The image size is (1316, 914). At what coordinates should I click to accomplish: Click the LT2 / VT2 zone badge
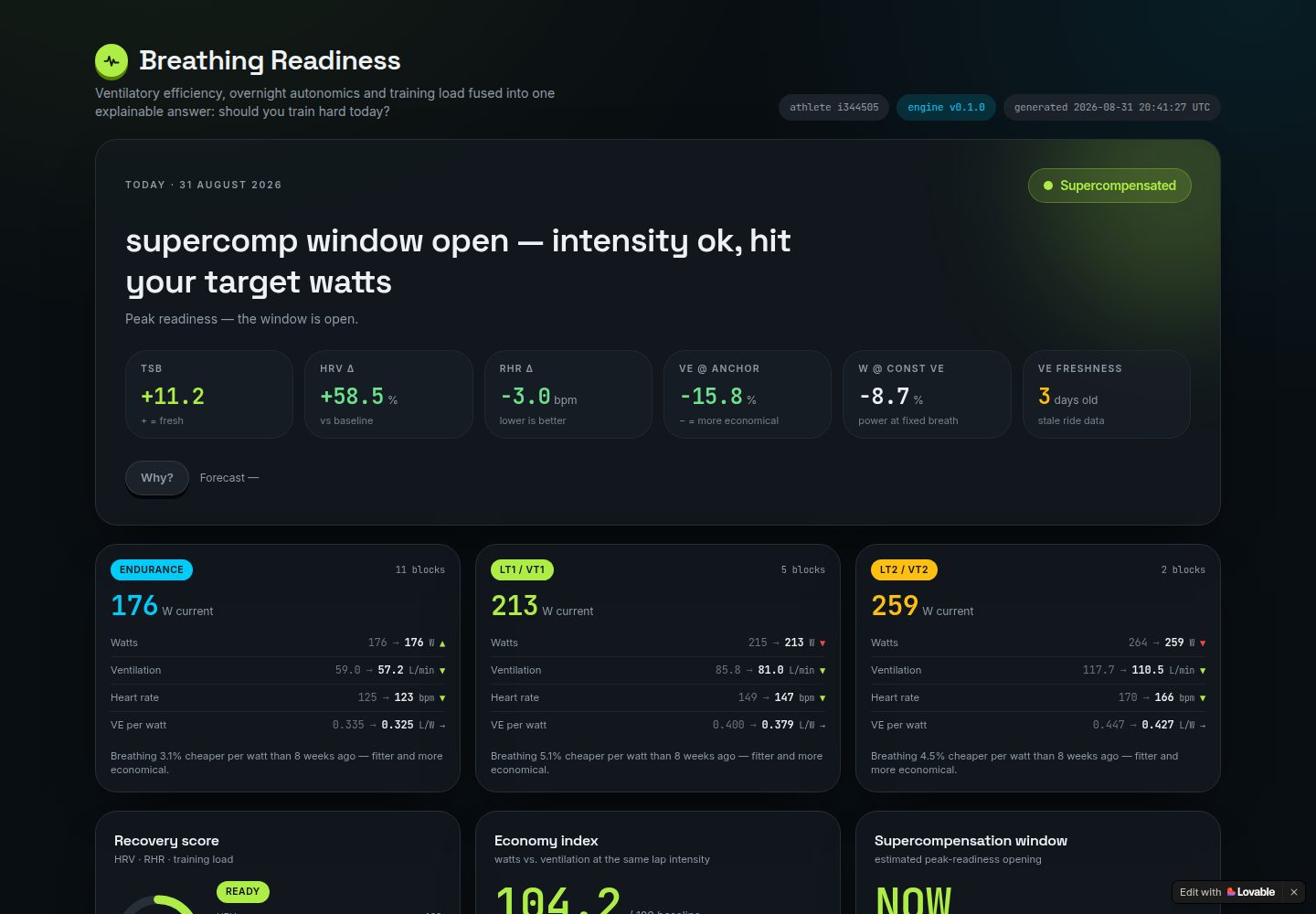click(904, 570)
